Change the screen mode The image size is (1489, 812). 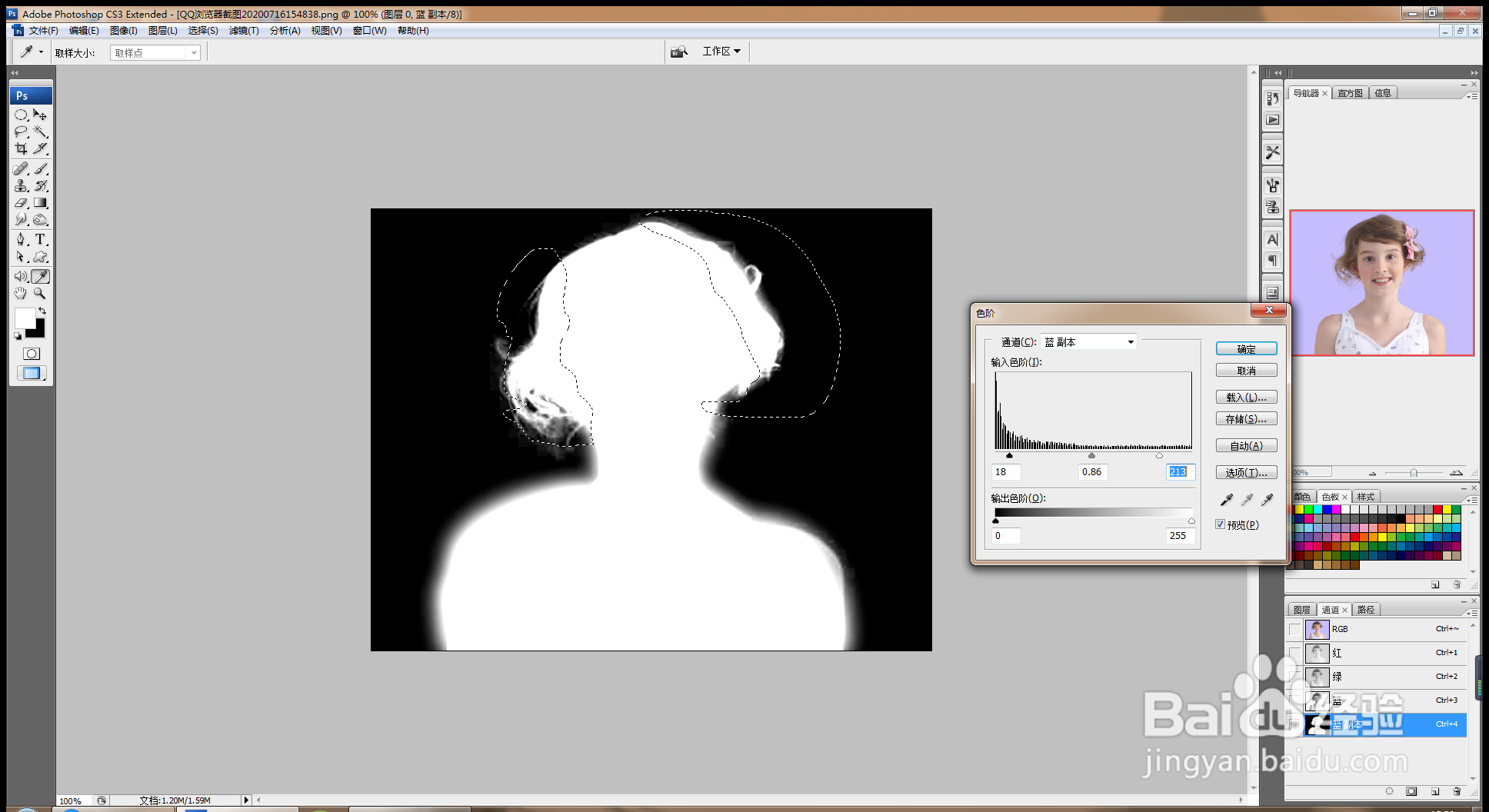click(32, 373)
